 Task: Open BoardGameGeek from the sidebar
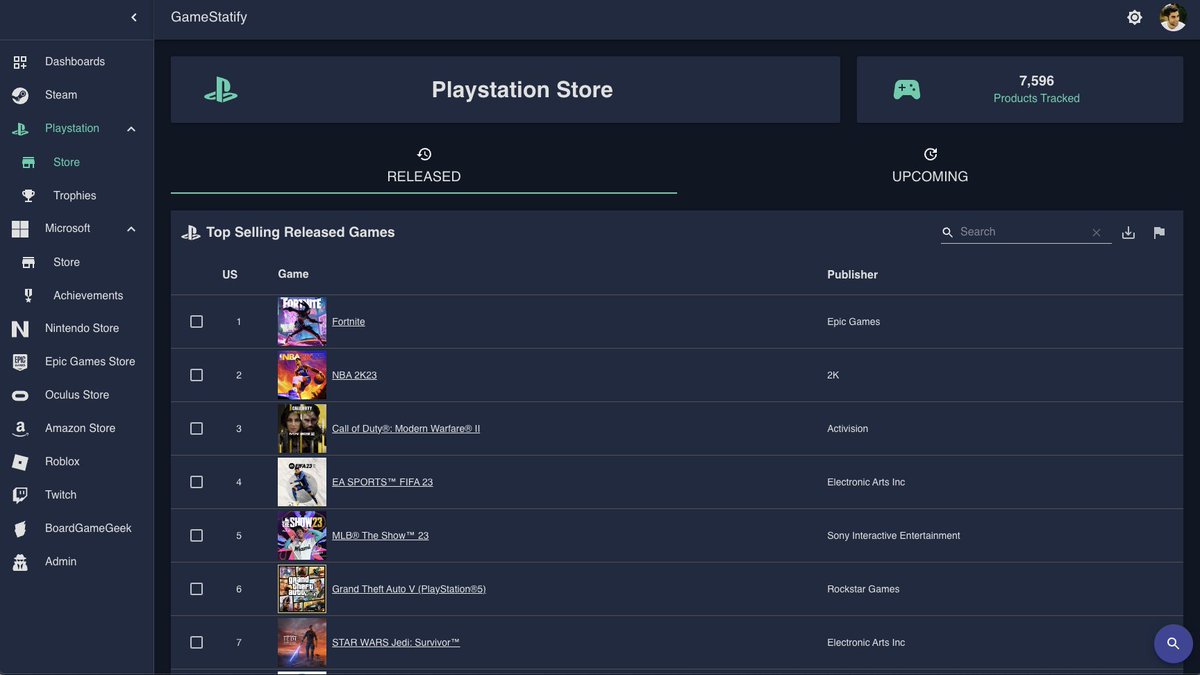click(88, 528)
